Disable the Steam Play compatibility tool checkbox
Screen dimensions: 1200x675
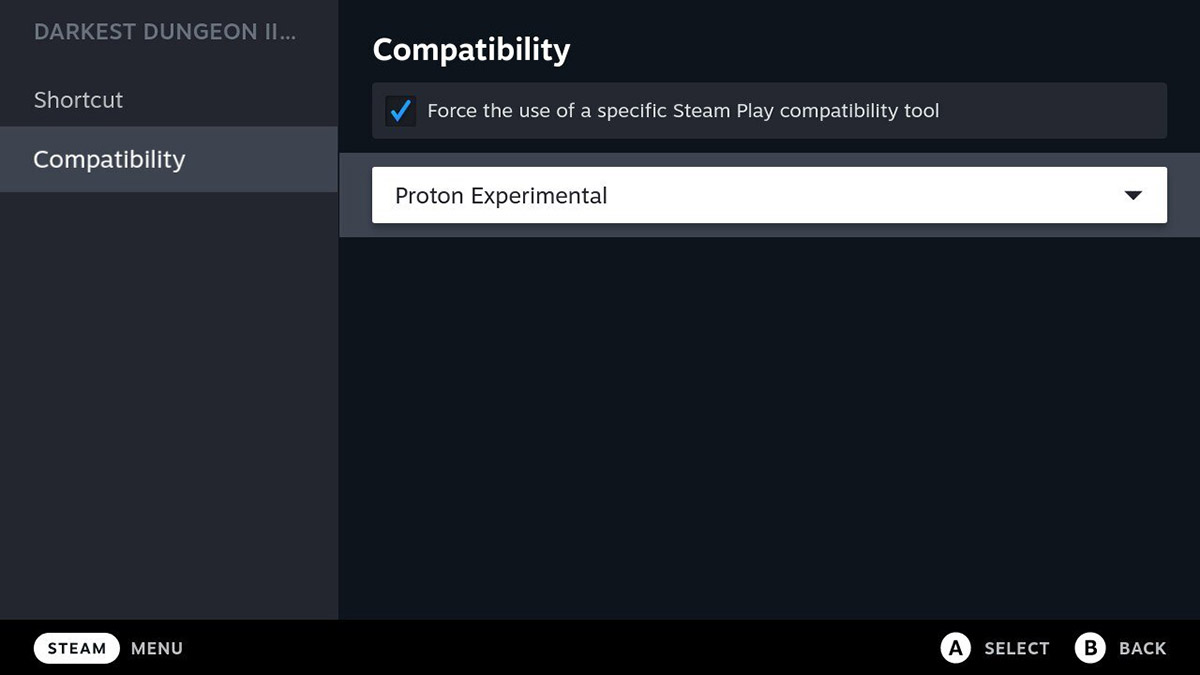[399, 111]
